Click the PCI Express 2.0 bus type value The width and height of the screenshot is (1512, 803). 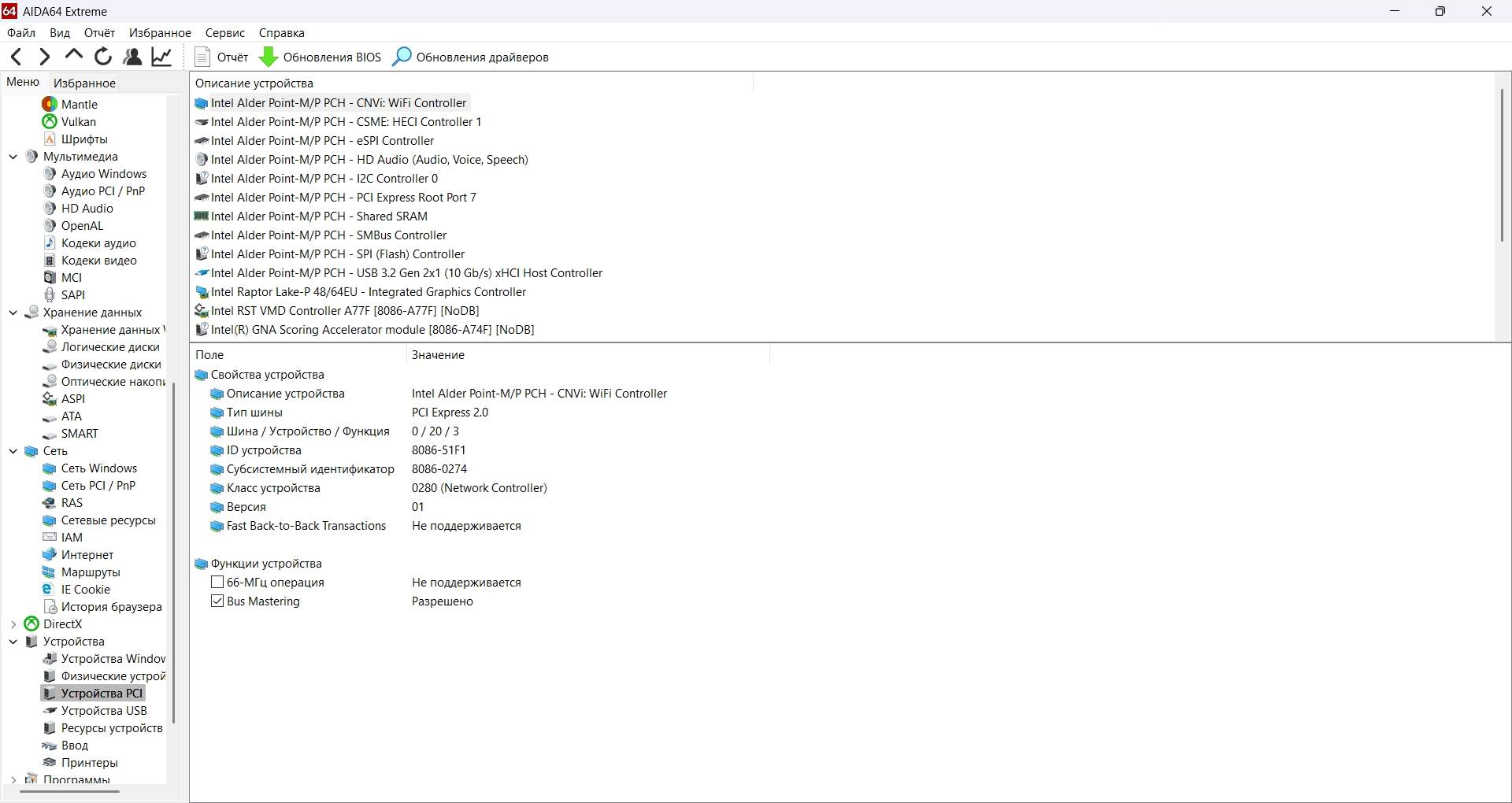450,413
